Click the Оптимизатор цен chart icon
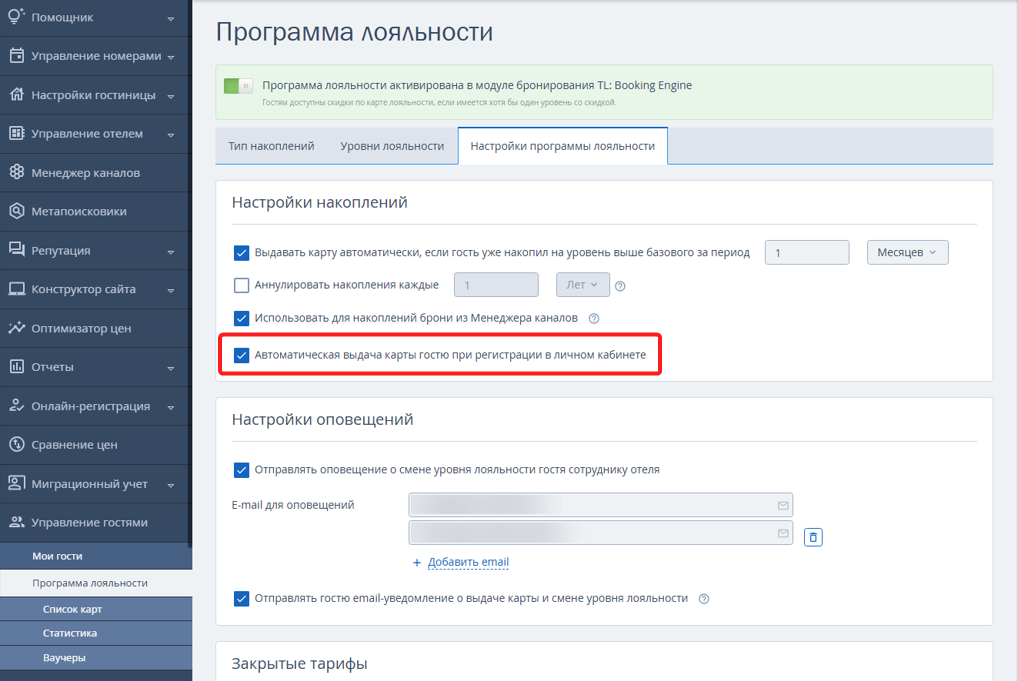 (x=16, y=328)
